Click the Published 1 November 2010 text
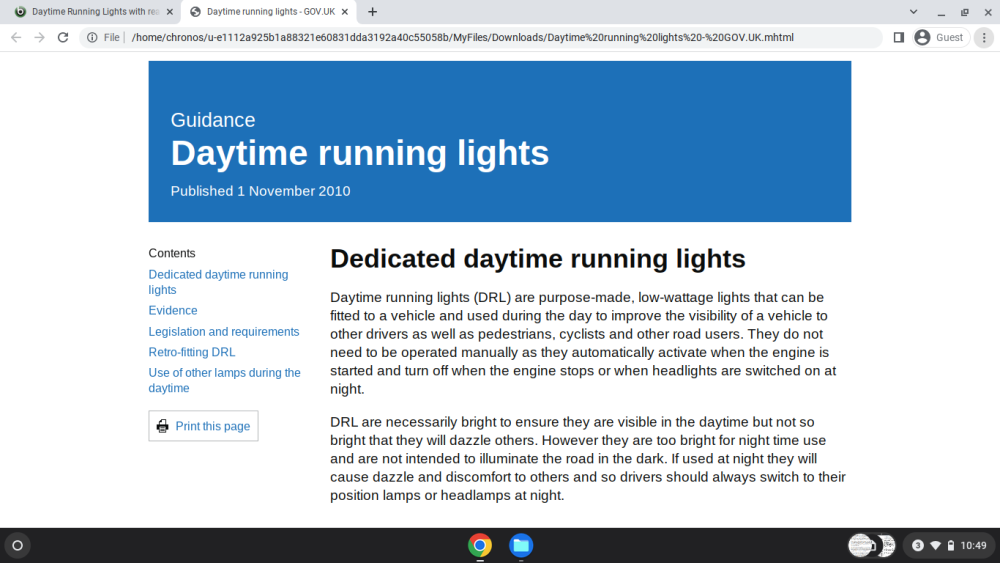The height and width of the screenshot is (563, 1000). tap(260, 191)
